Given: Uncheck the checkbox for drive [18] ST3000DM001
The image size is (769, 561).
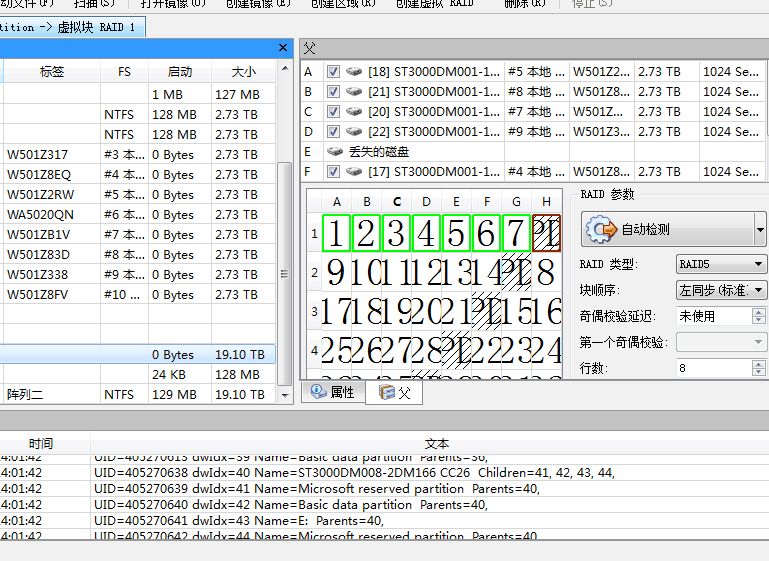Looking at the screenshot, I should [x=333, y=72].
